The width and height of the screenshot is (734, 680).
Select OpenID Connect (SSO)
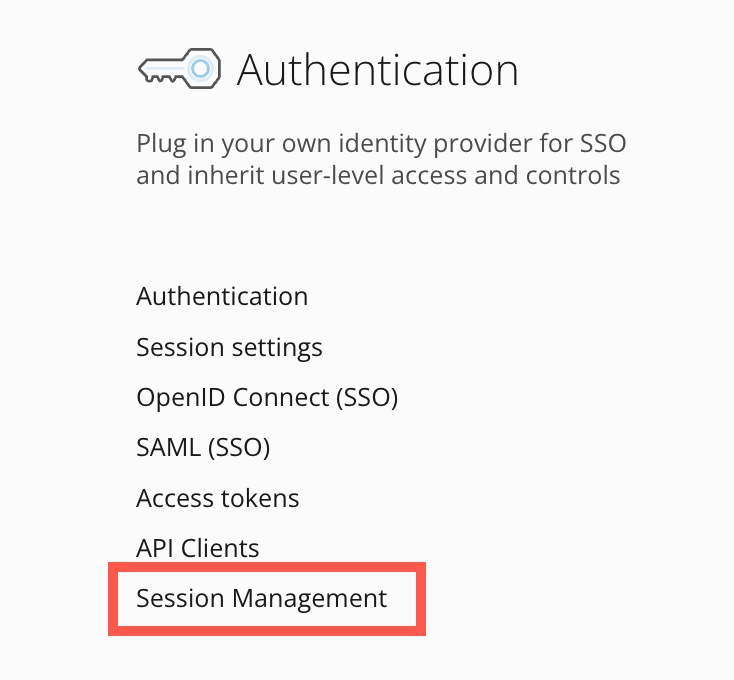[x=267, y=398]
